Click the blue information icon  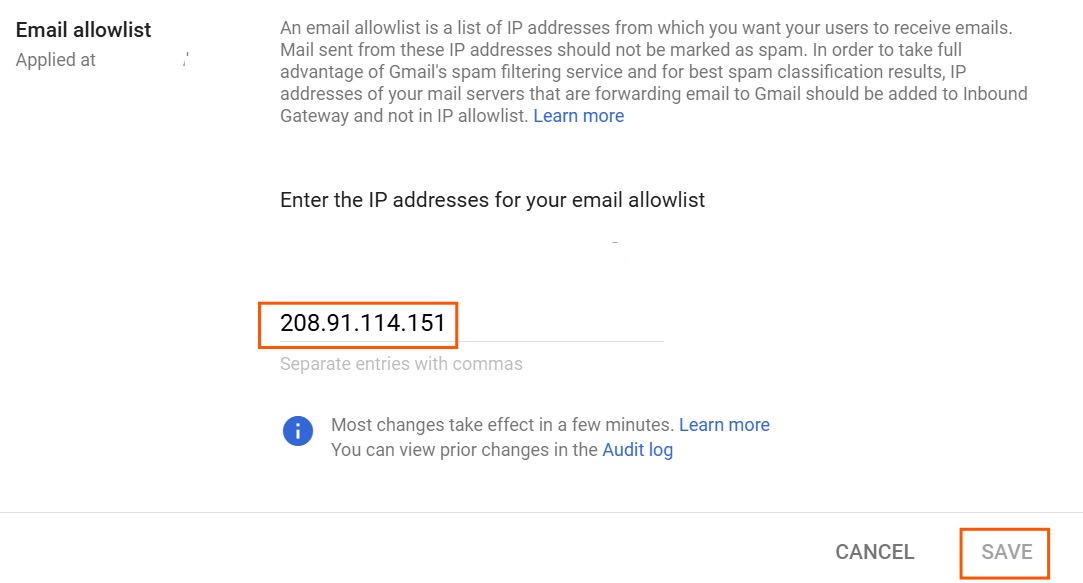pos(298,431)
